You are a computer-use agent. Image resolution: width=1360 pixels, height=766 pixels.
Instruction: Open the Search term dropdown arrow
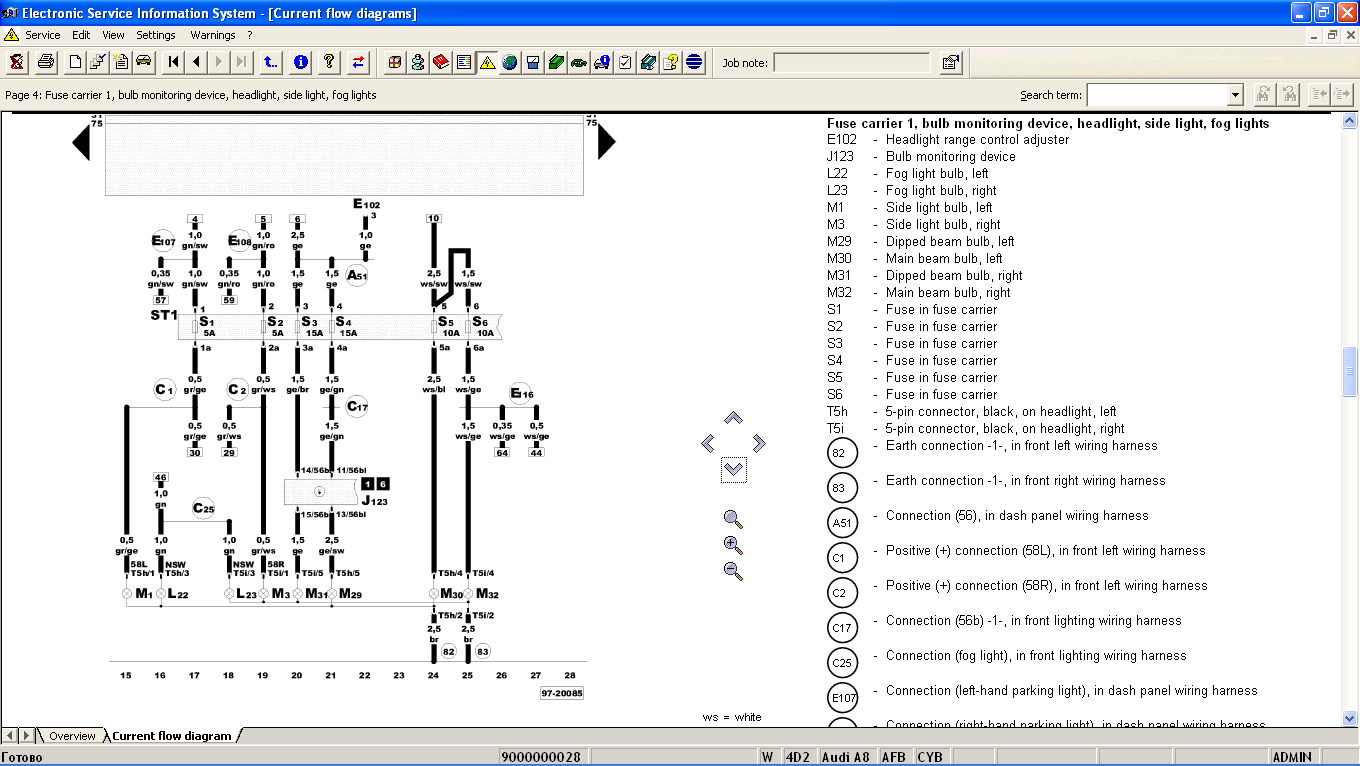[1235, 95]
